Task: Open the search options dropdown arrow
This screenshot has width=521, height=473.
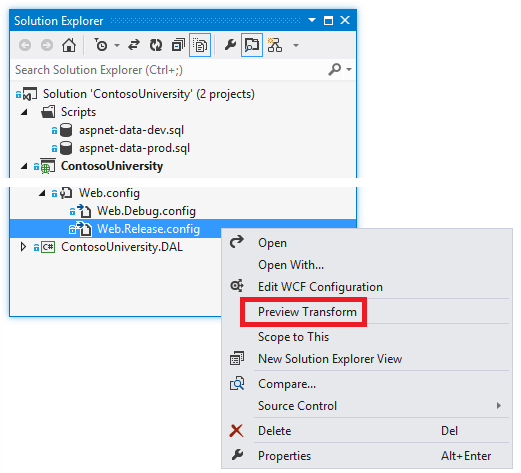Action: pyautogui.click(x=349, y=70)
